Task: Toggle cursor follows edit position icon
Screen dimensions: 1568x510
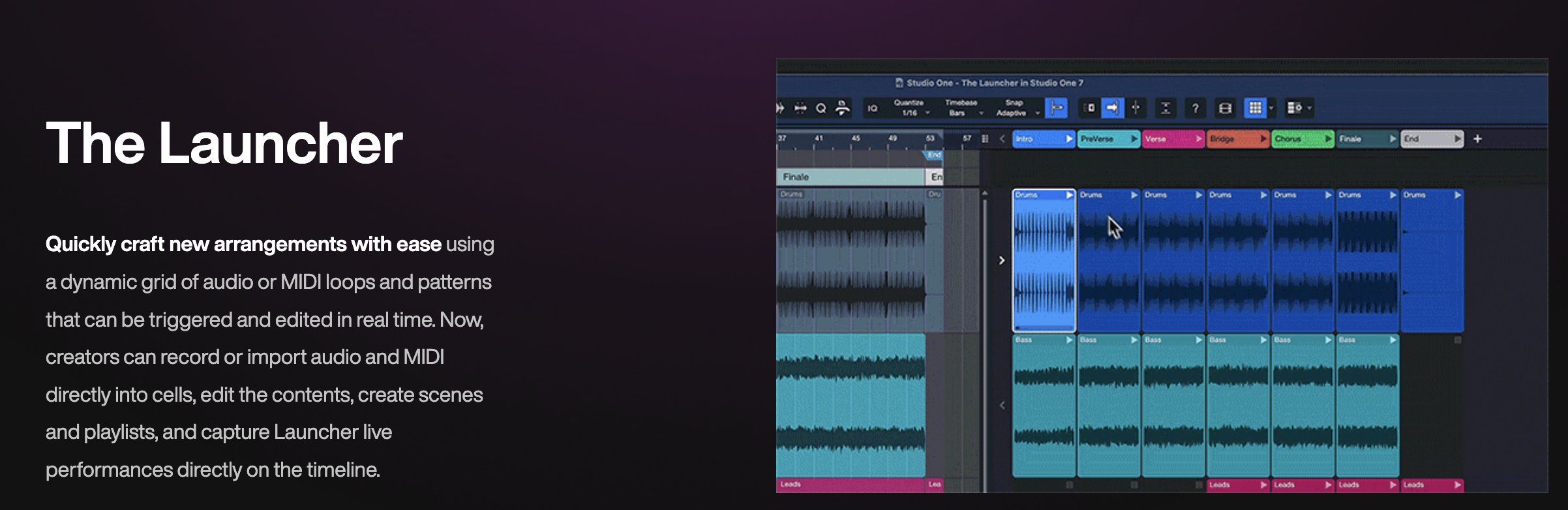Action: [1136, 108]
